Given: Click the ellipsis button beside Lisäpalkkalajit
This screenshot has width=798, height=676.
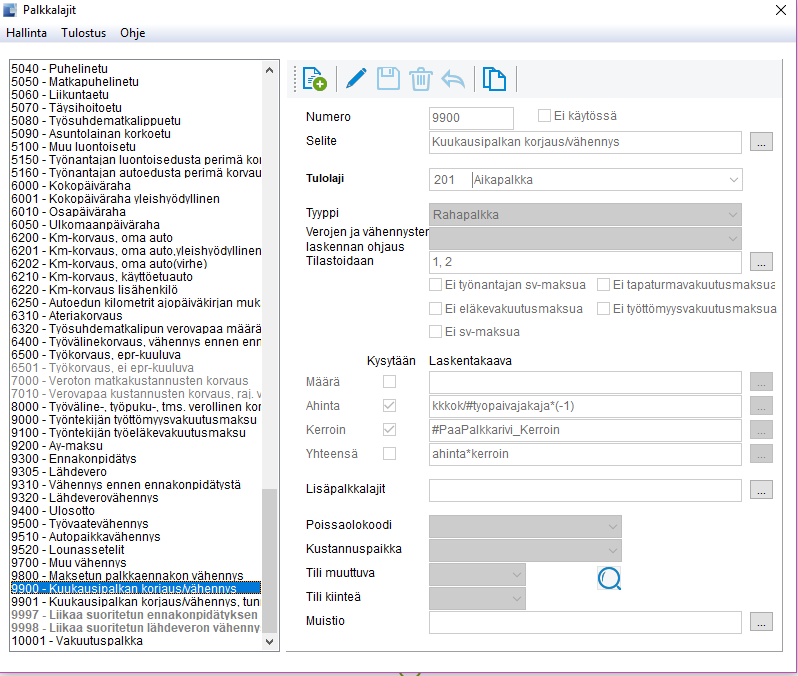Looking at the screenshot, I should pos(761,490).
